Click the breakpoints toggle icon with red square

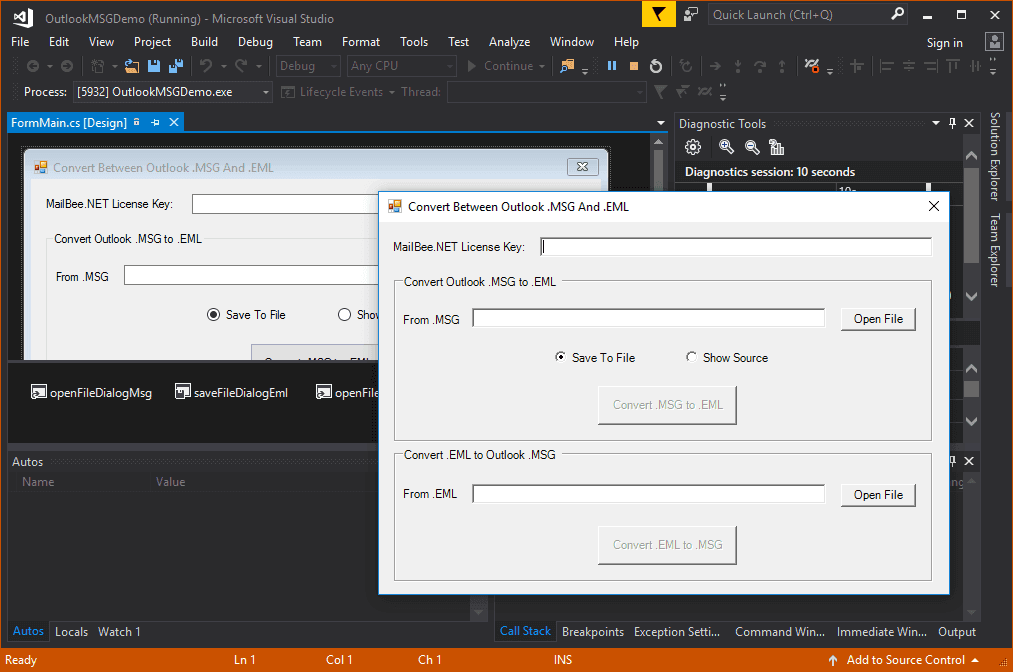812,66
